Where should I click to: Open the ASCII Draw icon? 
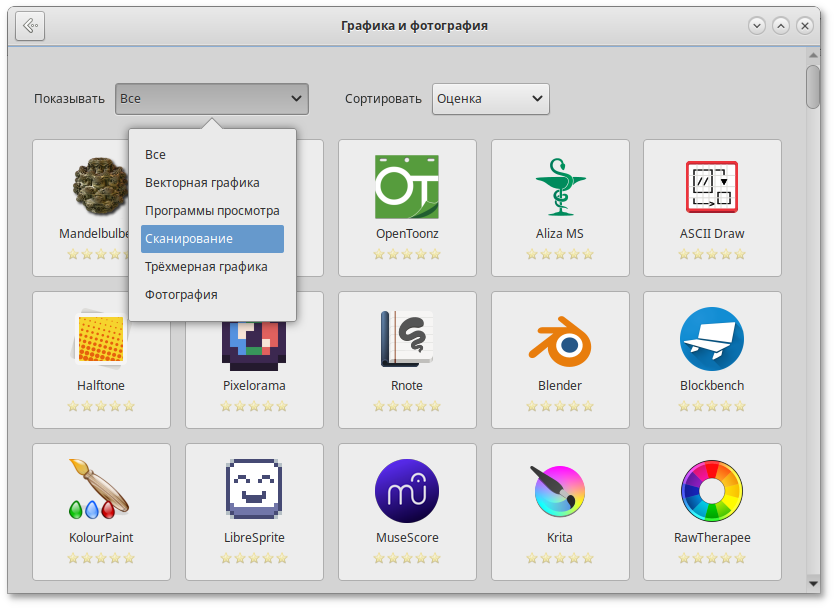tap(711, 187)
